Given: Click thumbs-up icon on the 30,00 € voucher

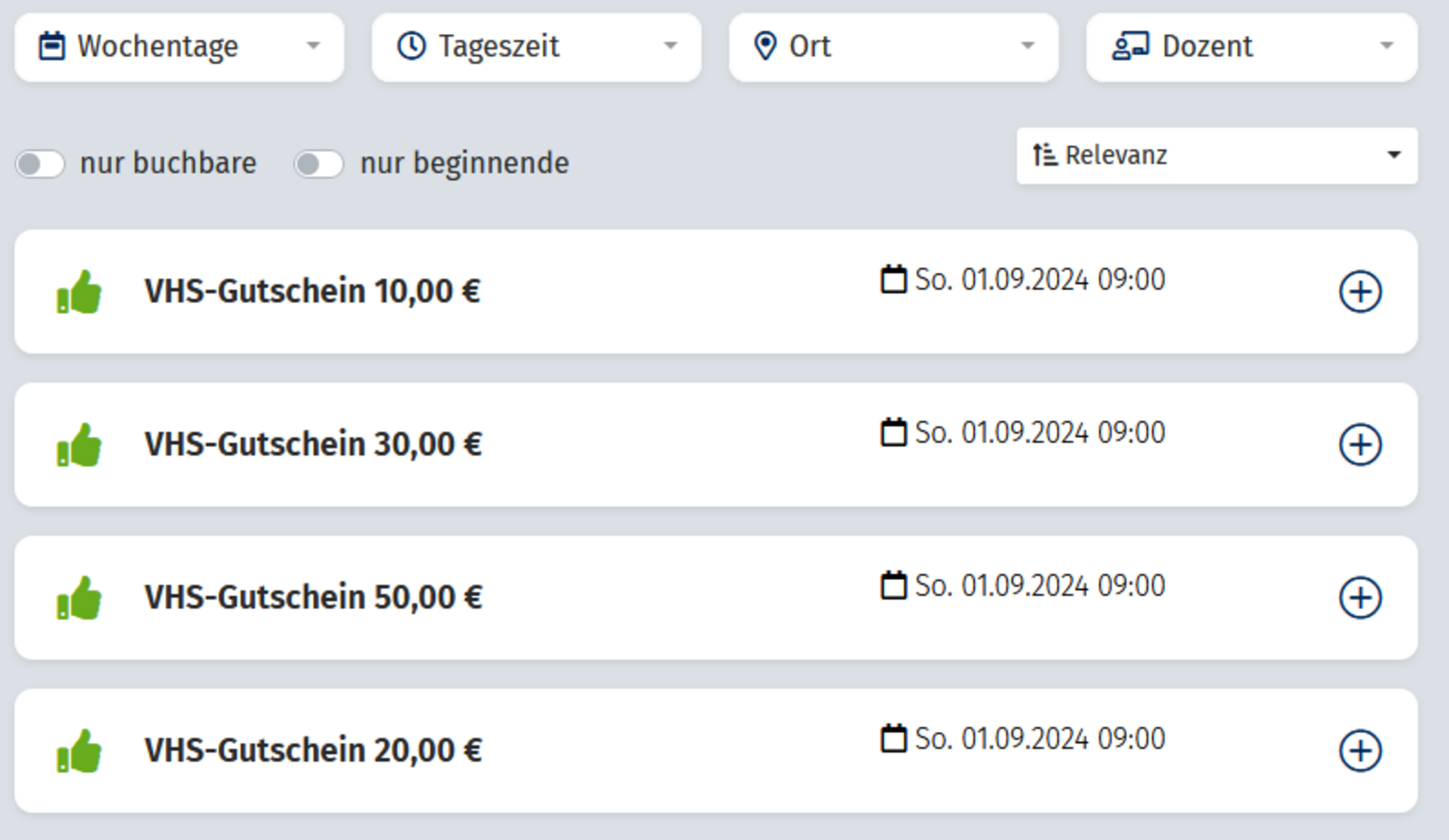Looking at the screenshot, I should pos(79,445).
